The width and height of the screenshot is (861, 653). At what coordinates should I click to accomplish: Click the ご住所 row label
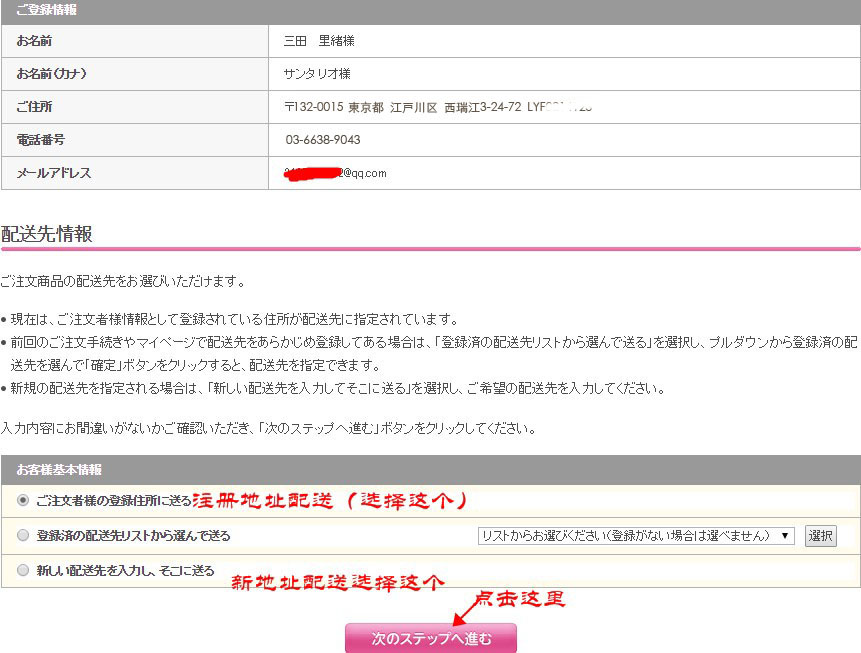(34, 106)
